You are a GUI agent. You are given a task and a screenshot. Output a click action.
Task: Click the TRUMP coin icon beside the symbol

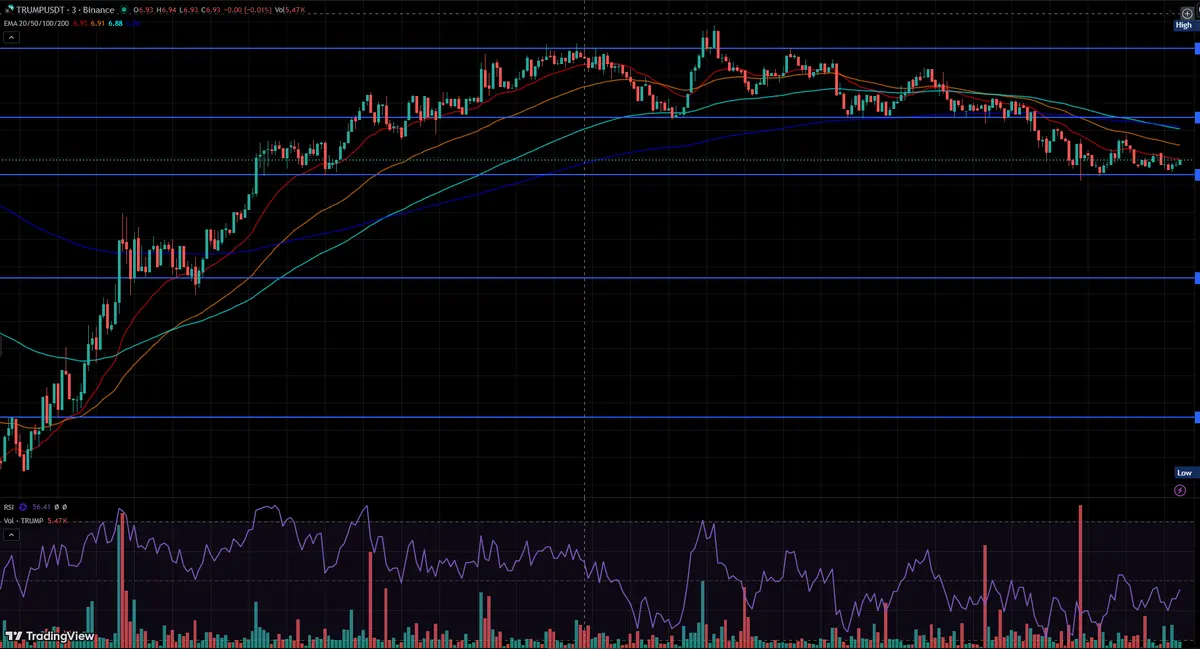[x=10, y=9]
